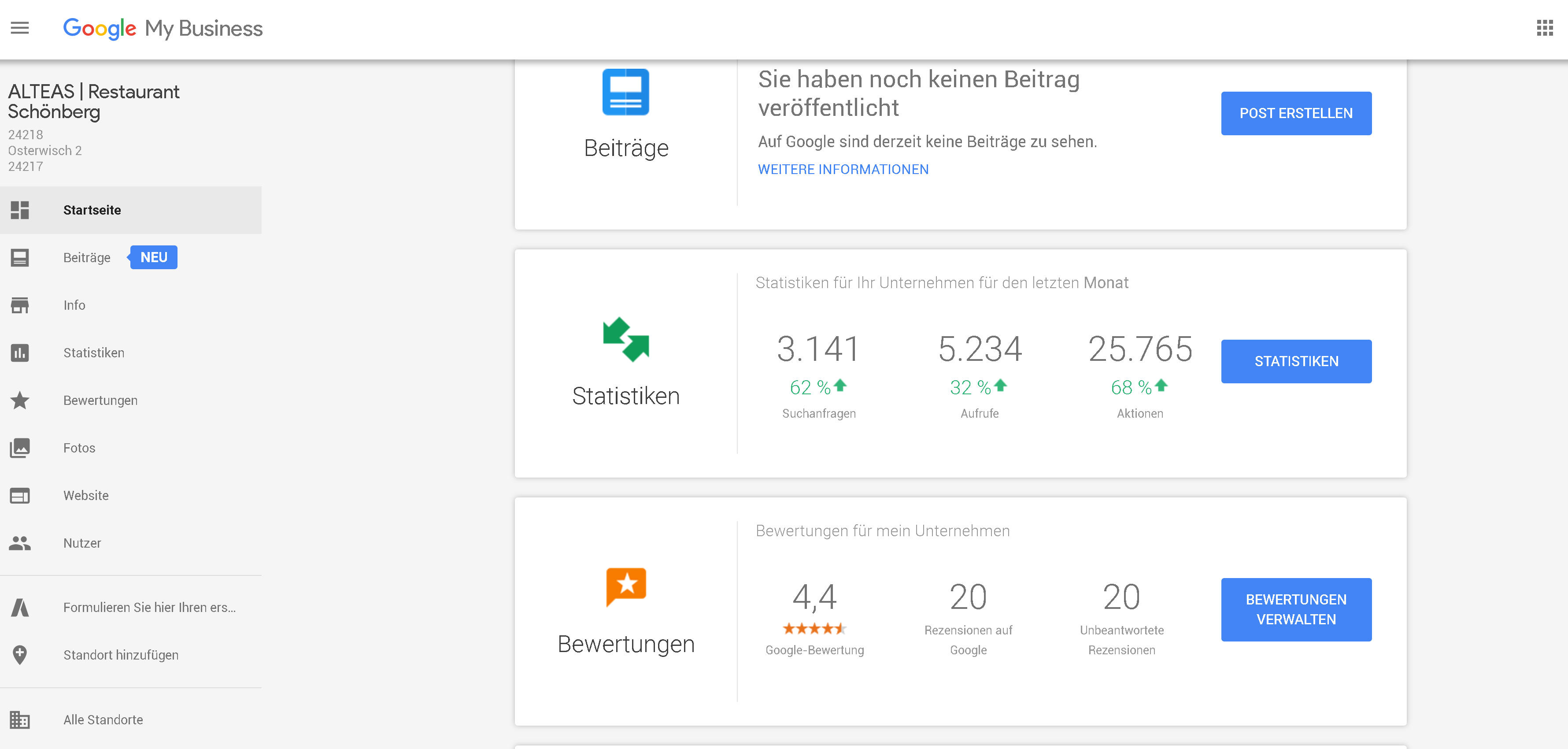Click the Fotos gallery icon

(19, 448)
